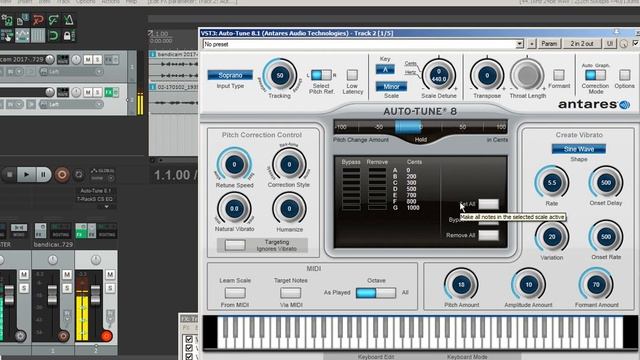The width and height of the screenshot is (640, 360).
Task: Click the Play button in transport
Action: (27, 175)
